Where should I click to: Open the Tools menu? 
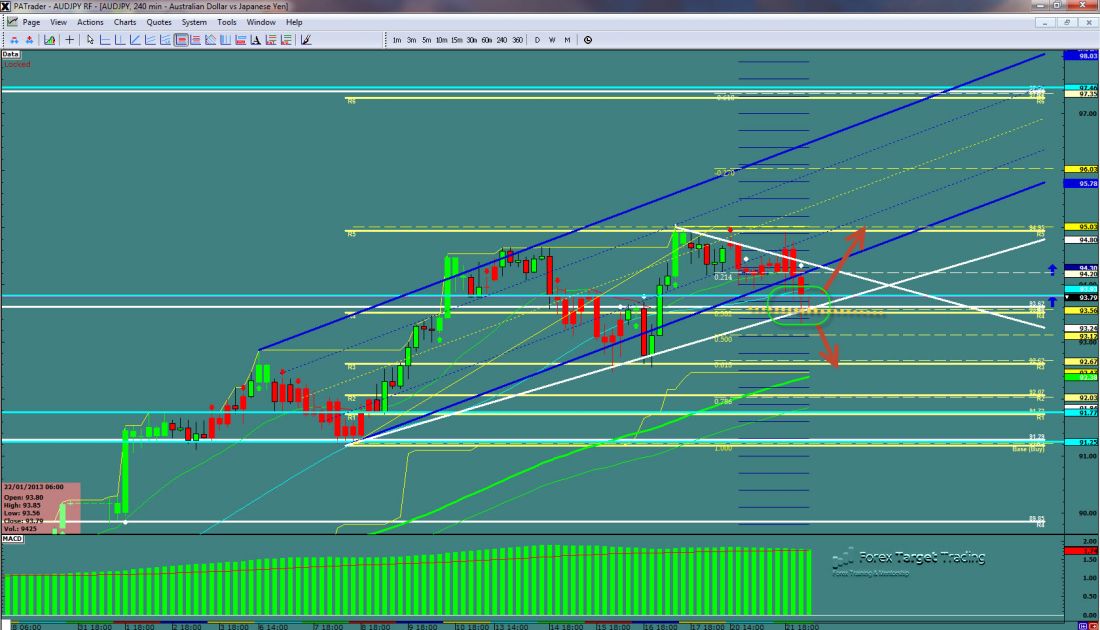click(x=227, y=21)
